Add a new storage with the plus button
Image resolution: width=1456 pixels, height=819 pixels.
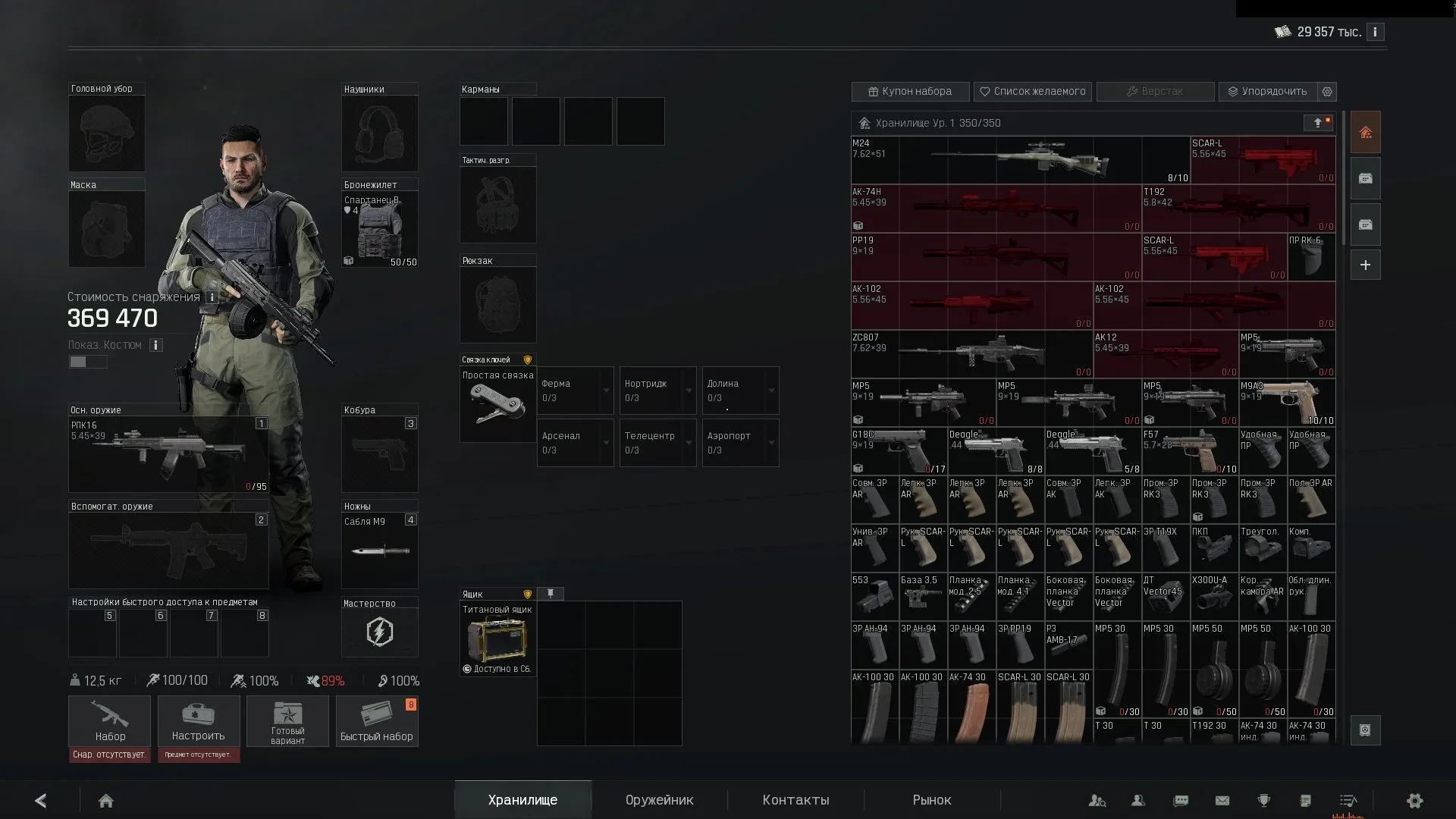(1366, 265)
